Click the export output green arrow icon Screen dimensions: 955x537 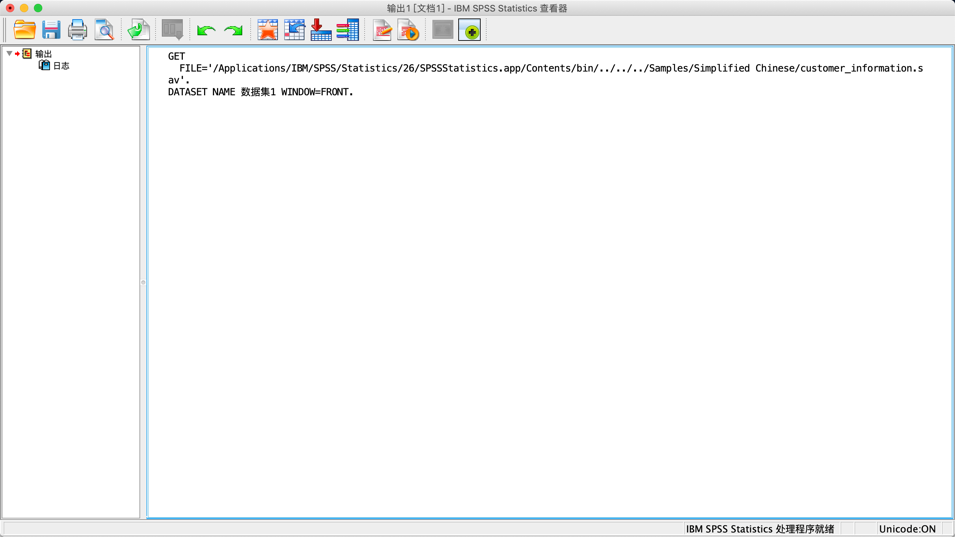[x=138, y=30]
